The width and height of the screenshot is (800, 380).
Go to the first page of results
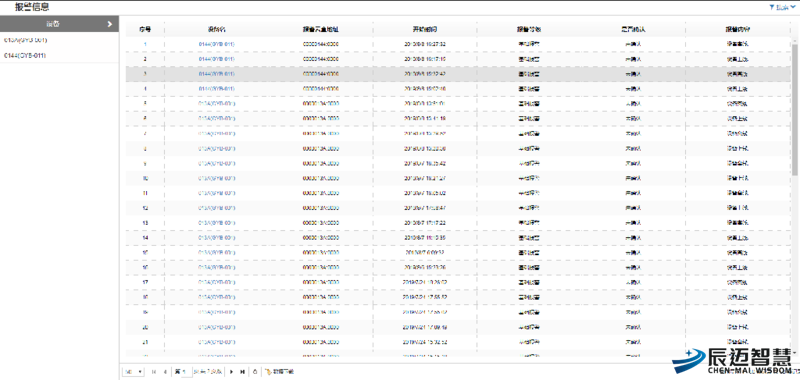click(154, 372)
